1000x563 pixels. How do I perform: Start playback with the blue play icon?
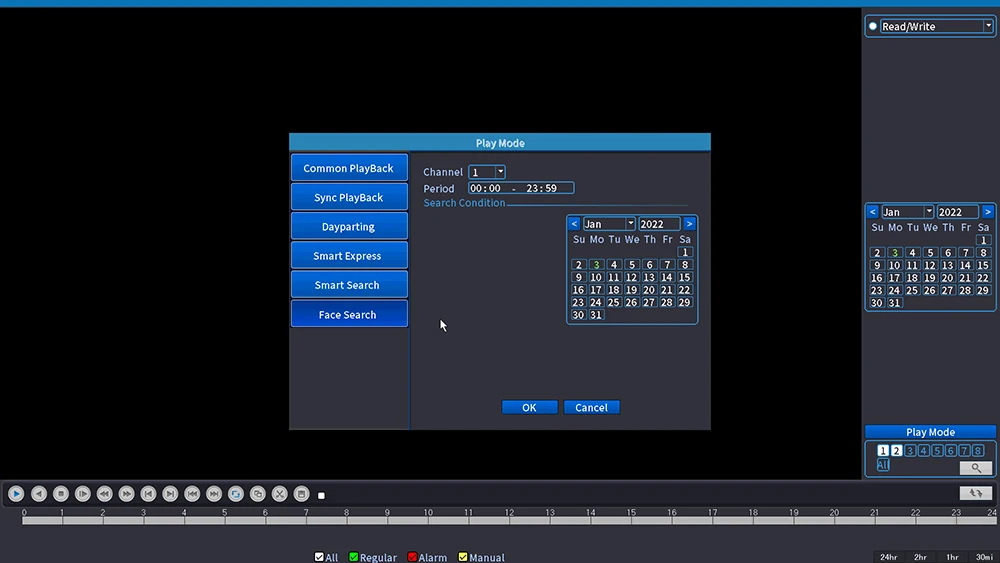point(17,494)
